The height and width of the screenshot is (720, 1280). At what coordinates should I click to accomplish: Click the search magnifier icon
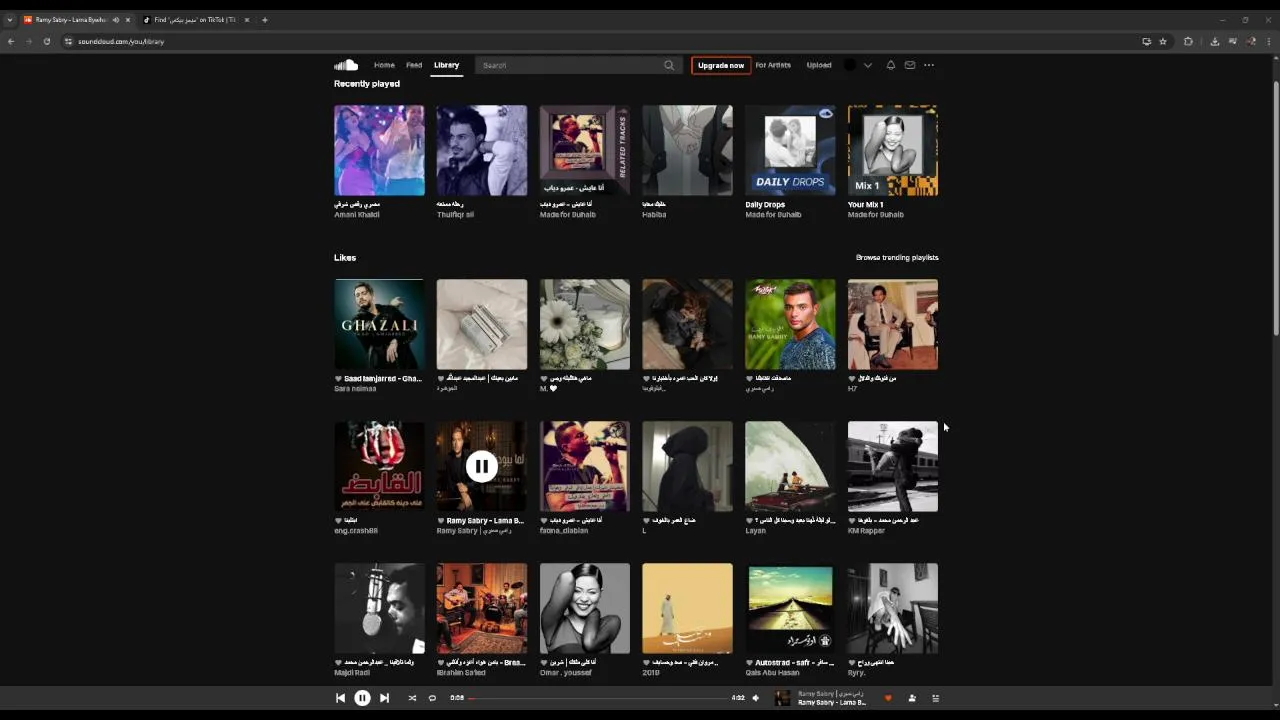[669, 65]
